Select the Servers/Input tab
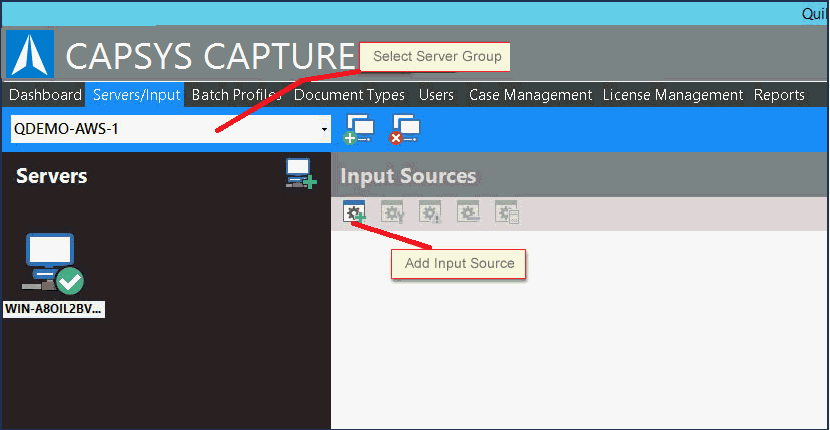The width and height of the screenshot is (830, 430). [x=137, y=95]
